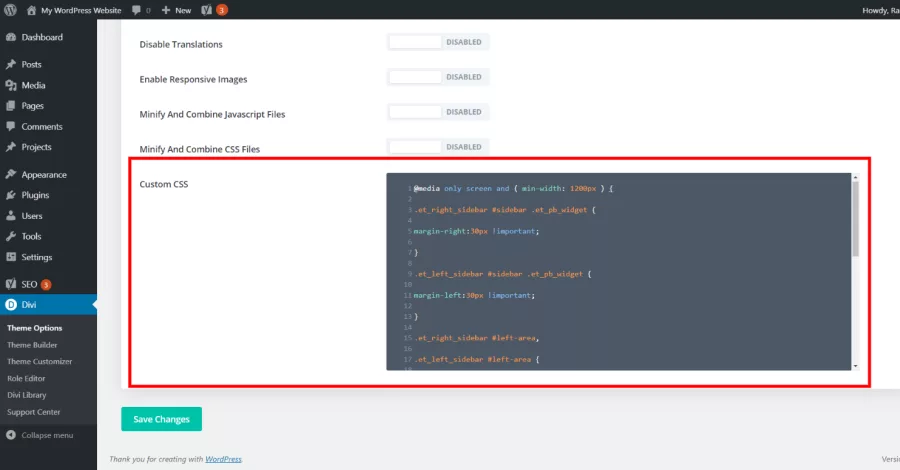This screenshot has height=470, width=900.
Task: Open the comments bubble icon in admin bar
Action: [136, 10]
